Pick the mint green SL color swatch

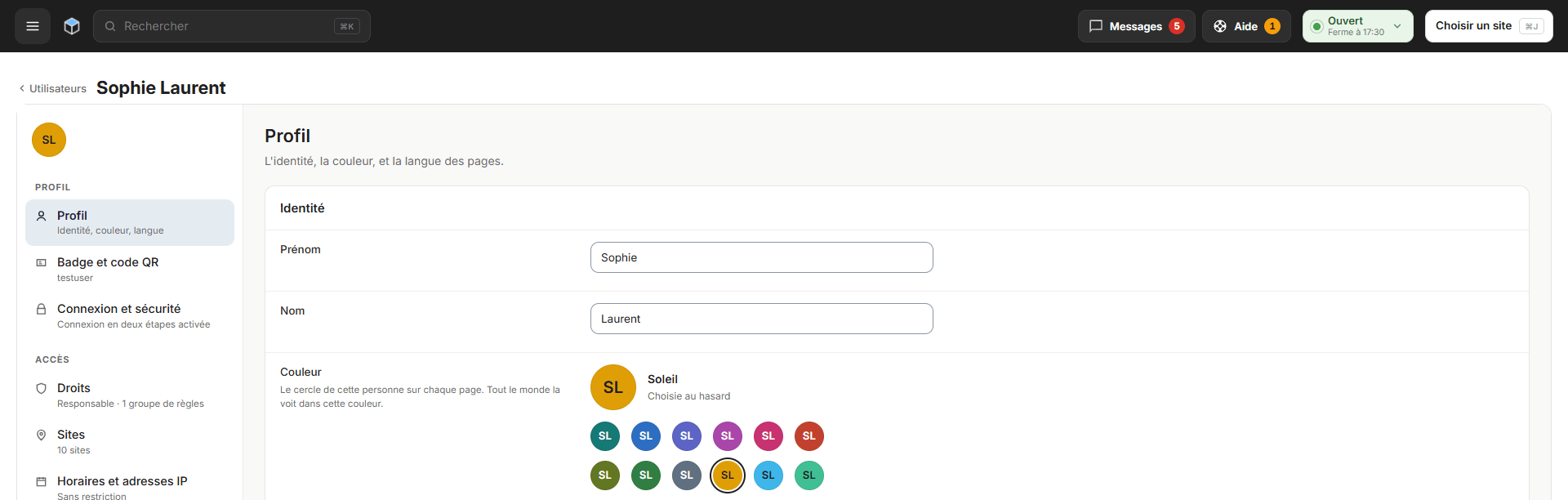pos(809,475)
